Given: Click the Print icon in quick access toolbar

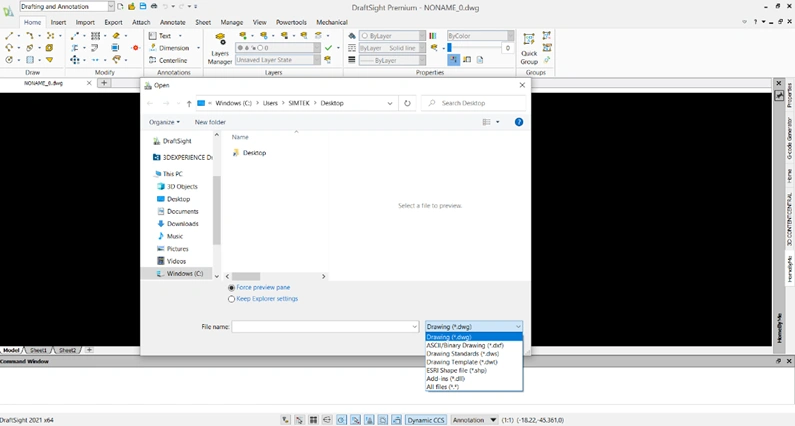Looking at the screenshot, I should [x=154, y=7].
